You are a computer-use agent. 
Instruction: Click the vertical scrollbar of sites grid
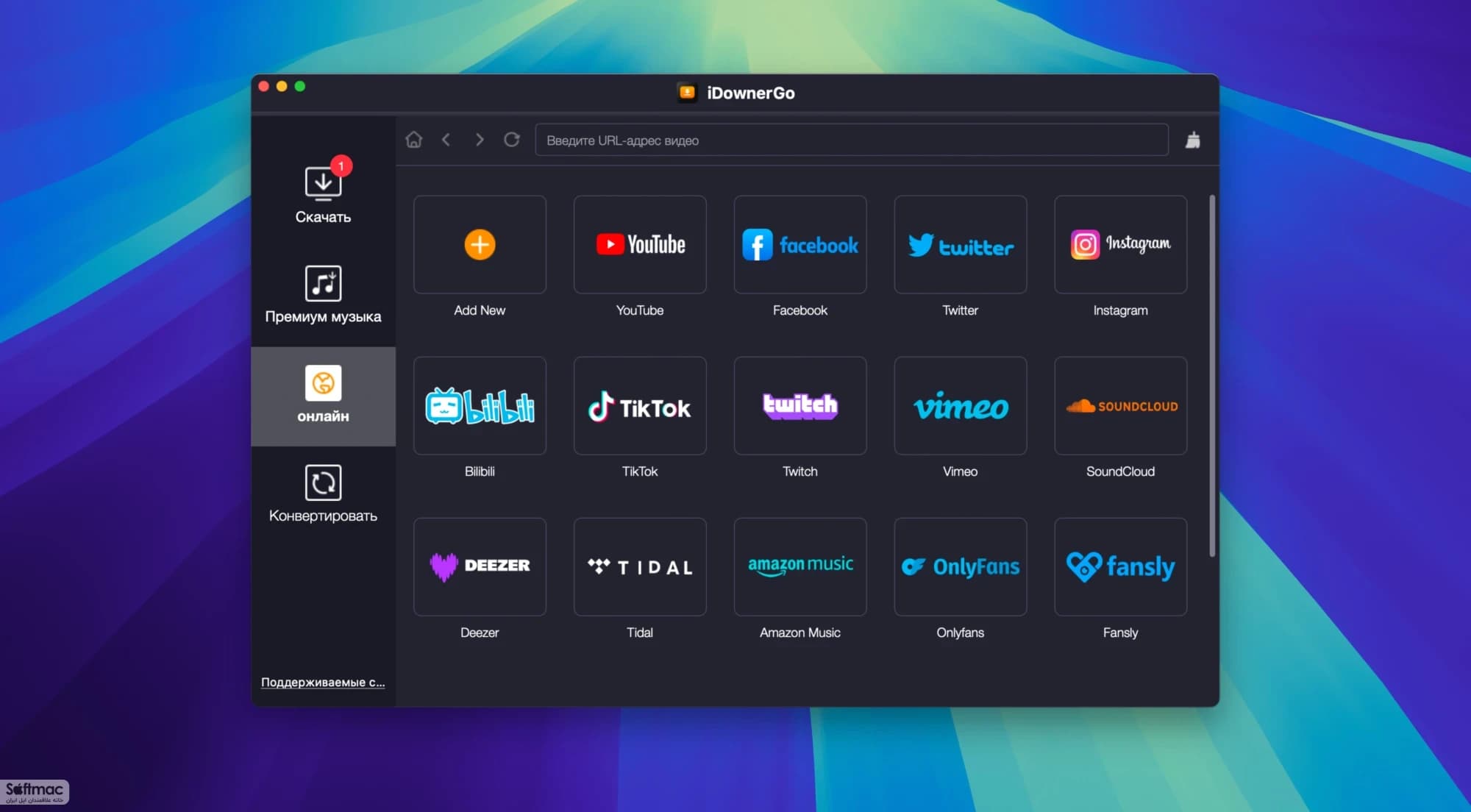pyautogui.click(x=1211, y=375)
